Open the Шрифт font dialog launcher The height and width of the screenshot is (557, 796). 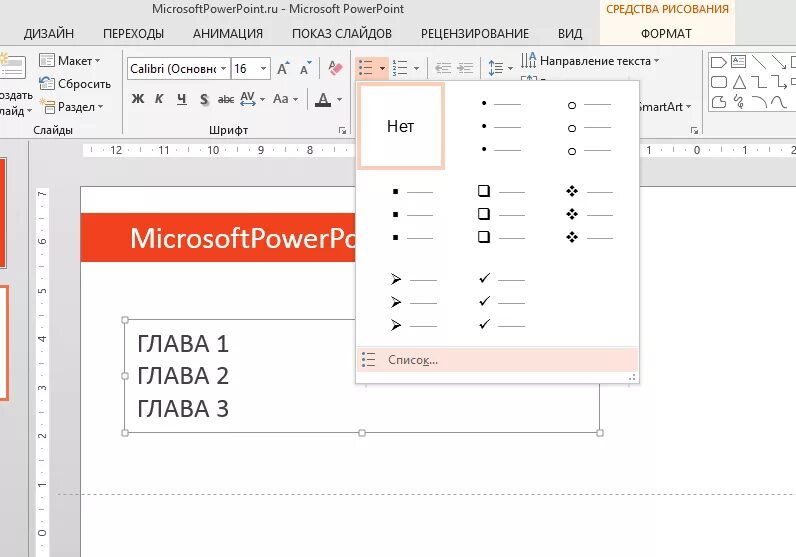coord(342,130)
